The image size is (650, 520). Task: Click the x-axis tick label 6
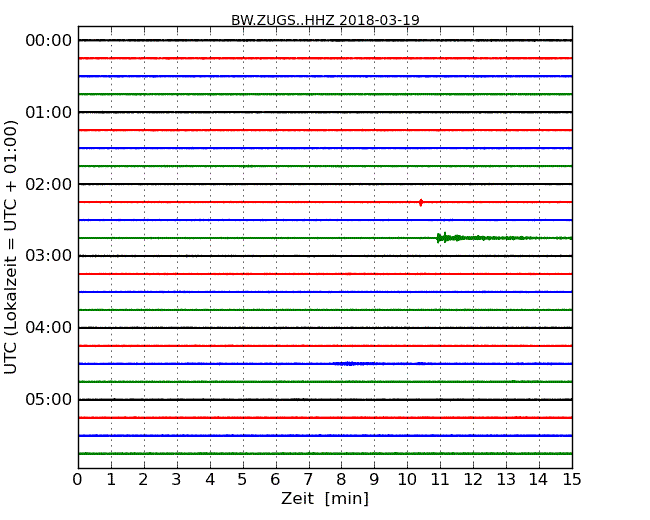coord(275,480)
